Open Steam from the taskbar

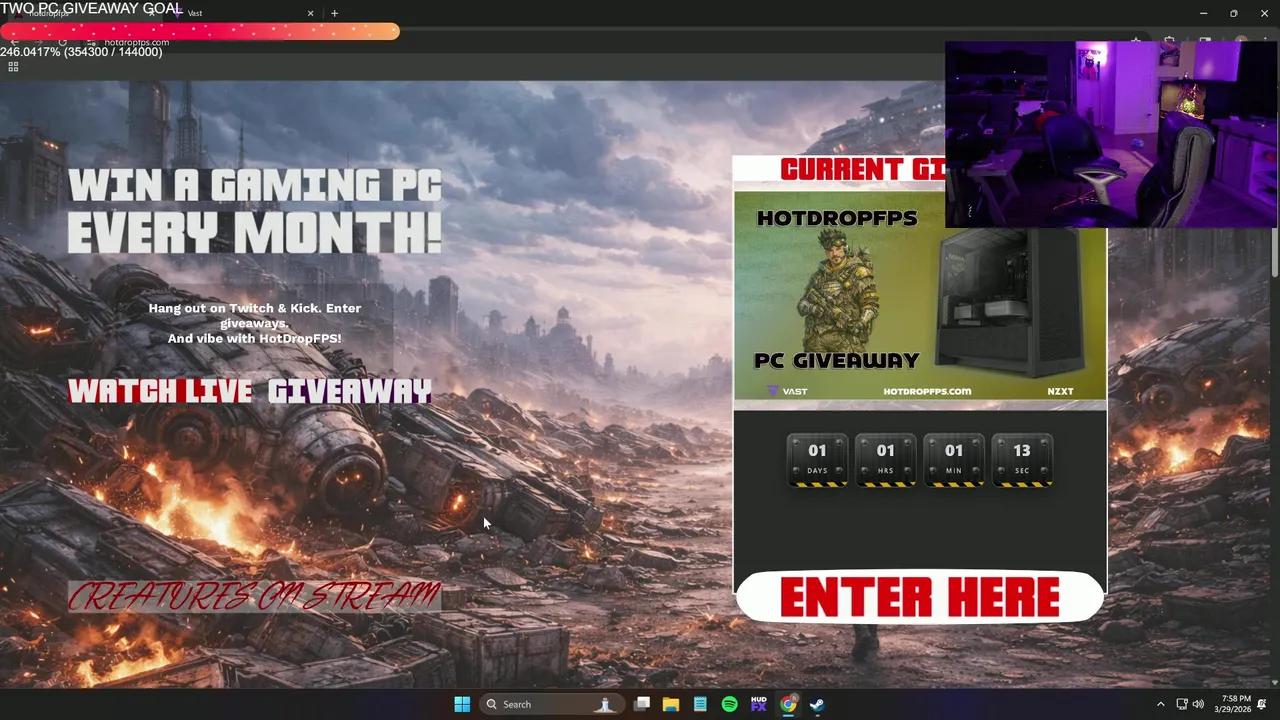(x=817, y=704)
